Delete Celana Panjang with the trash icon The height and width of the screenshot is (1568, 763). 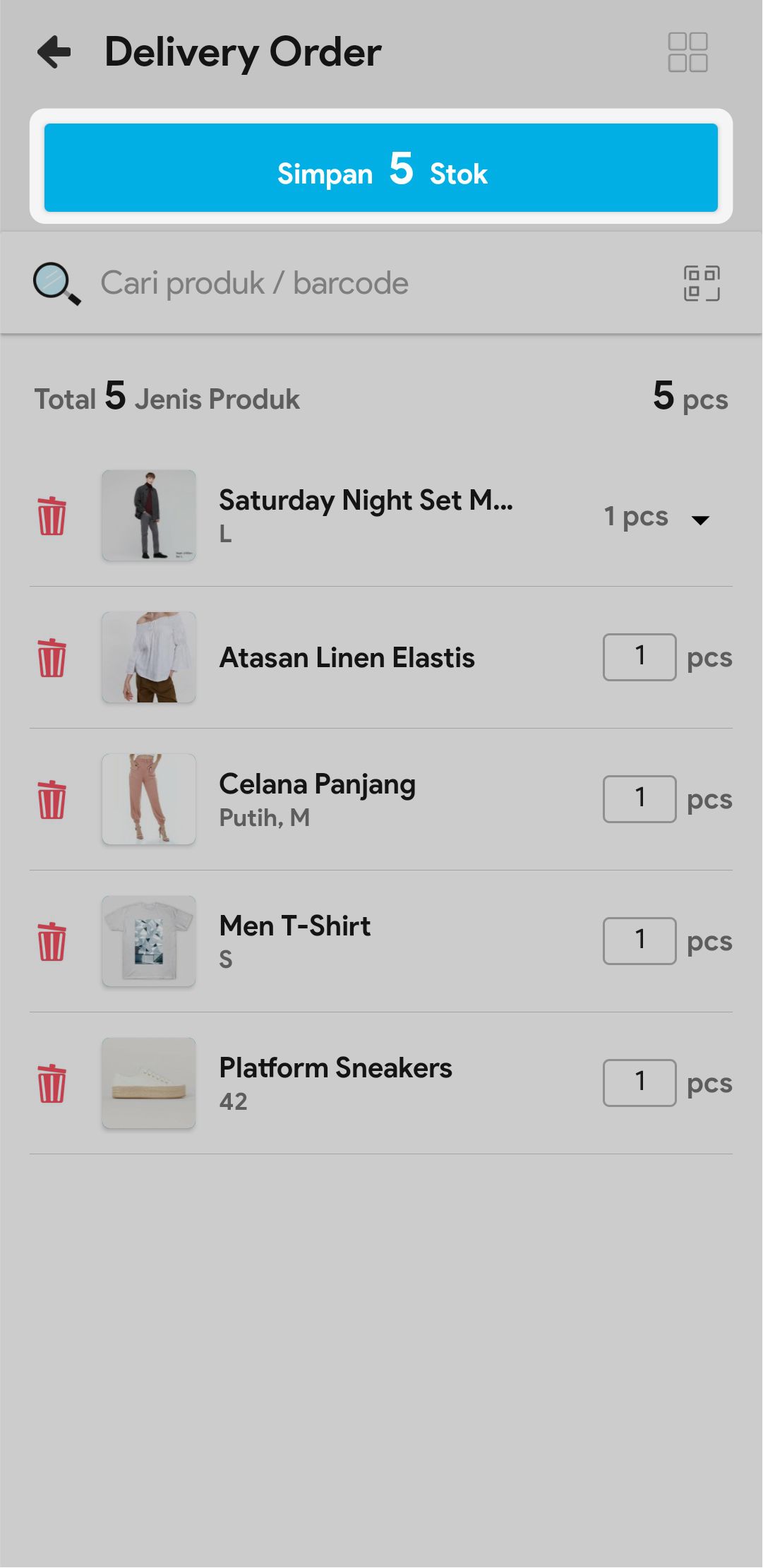52,800
